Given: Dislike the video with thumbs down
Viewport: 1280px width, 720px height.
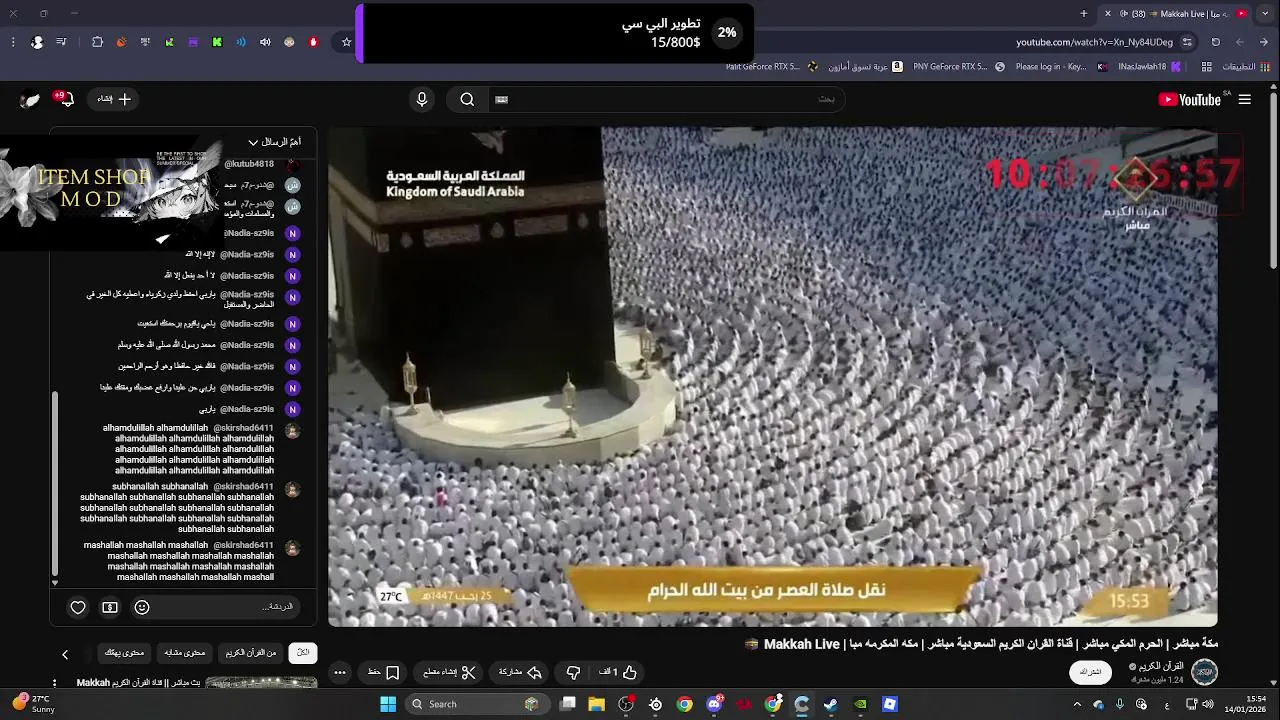Looking at the screenshot, I should (x=573, y=673).
